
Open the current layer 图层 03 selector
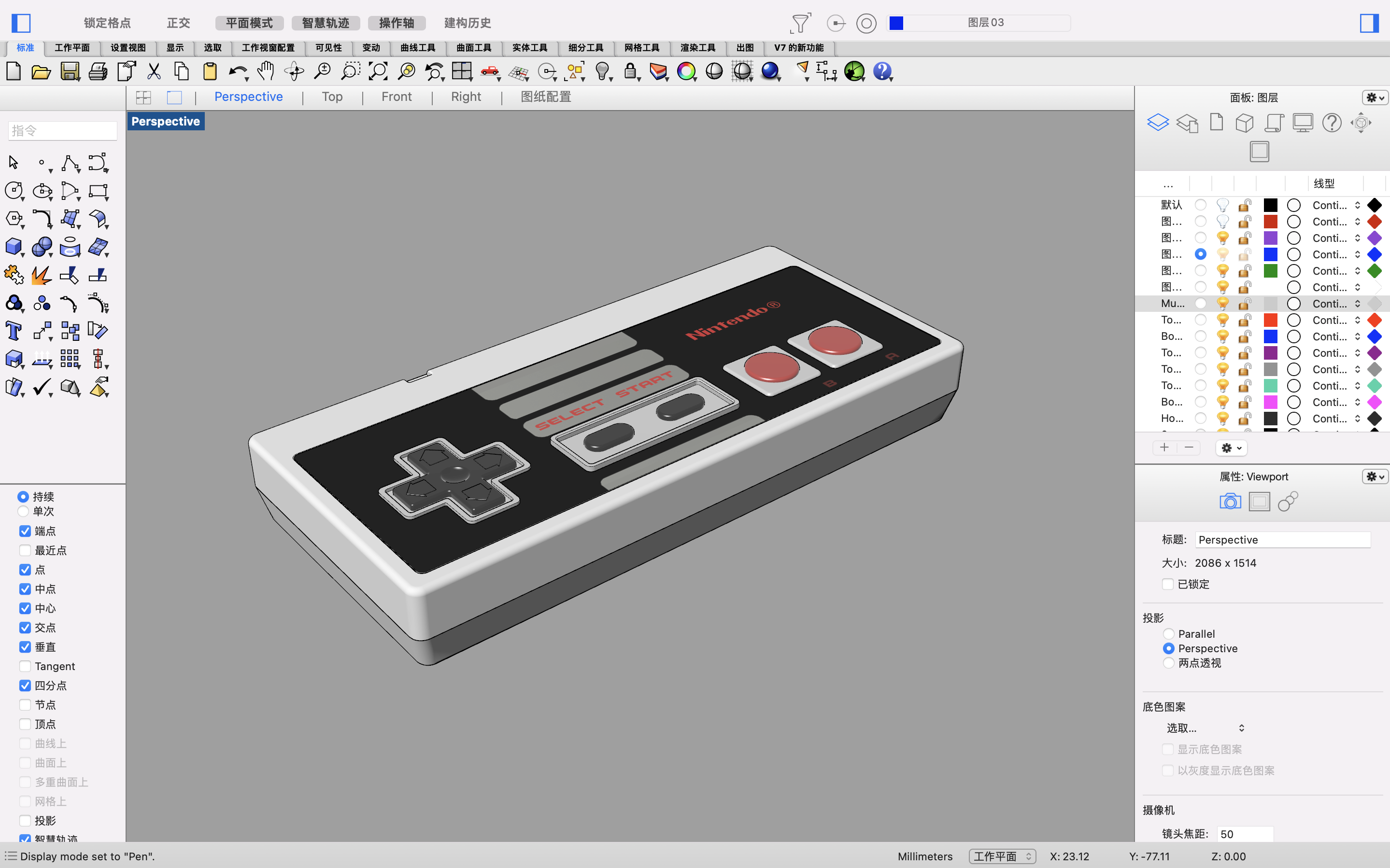click(979, 23)
